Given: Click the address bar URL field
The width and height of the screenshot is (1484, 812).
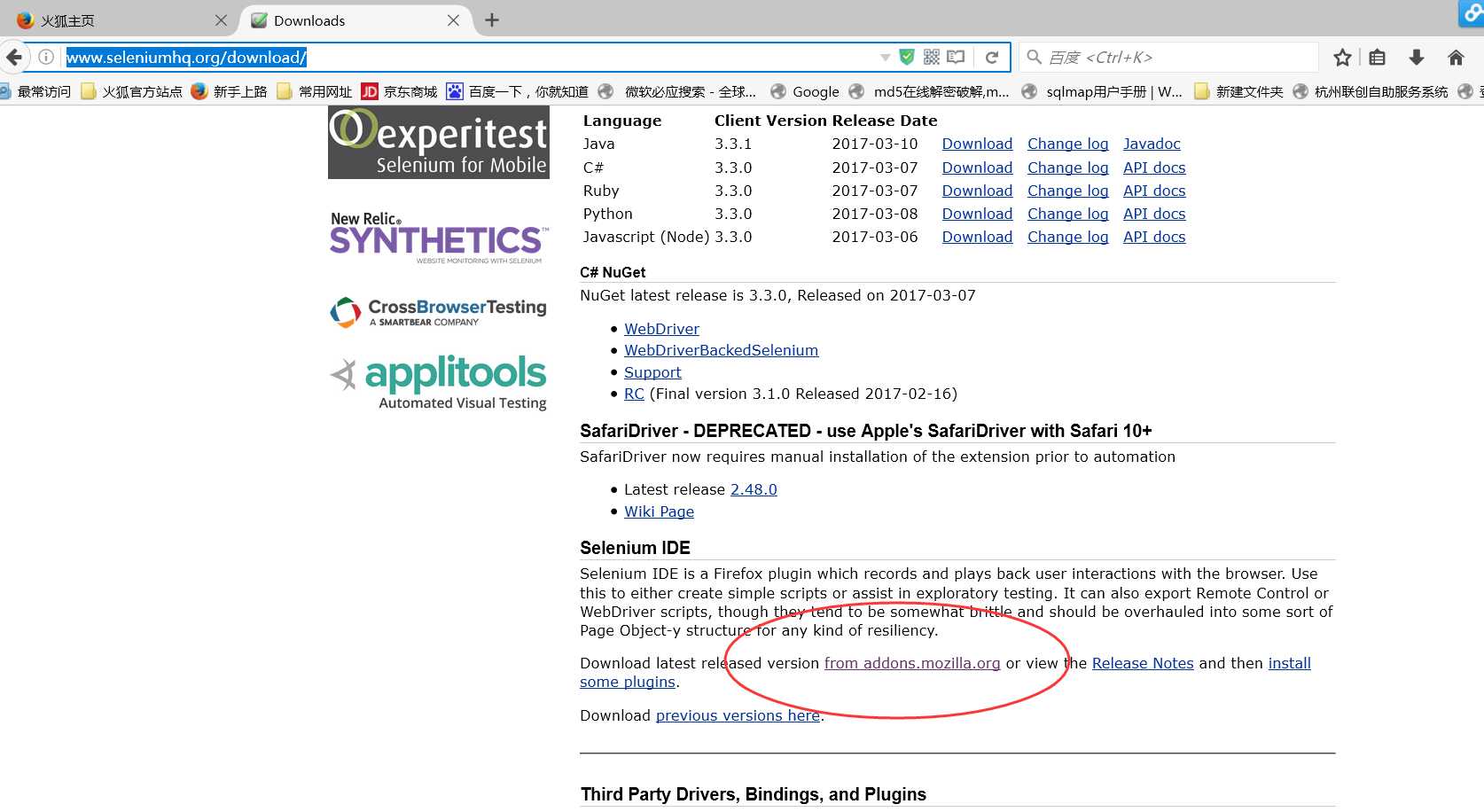Looking at the screenshot, I should [x=470, y=58].
